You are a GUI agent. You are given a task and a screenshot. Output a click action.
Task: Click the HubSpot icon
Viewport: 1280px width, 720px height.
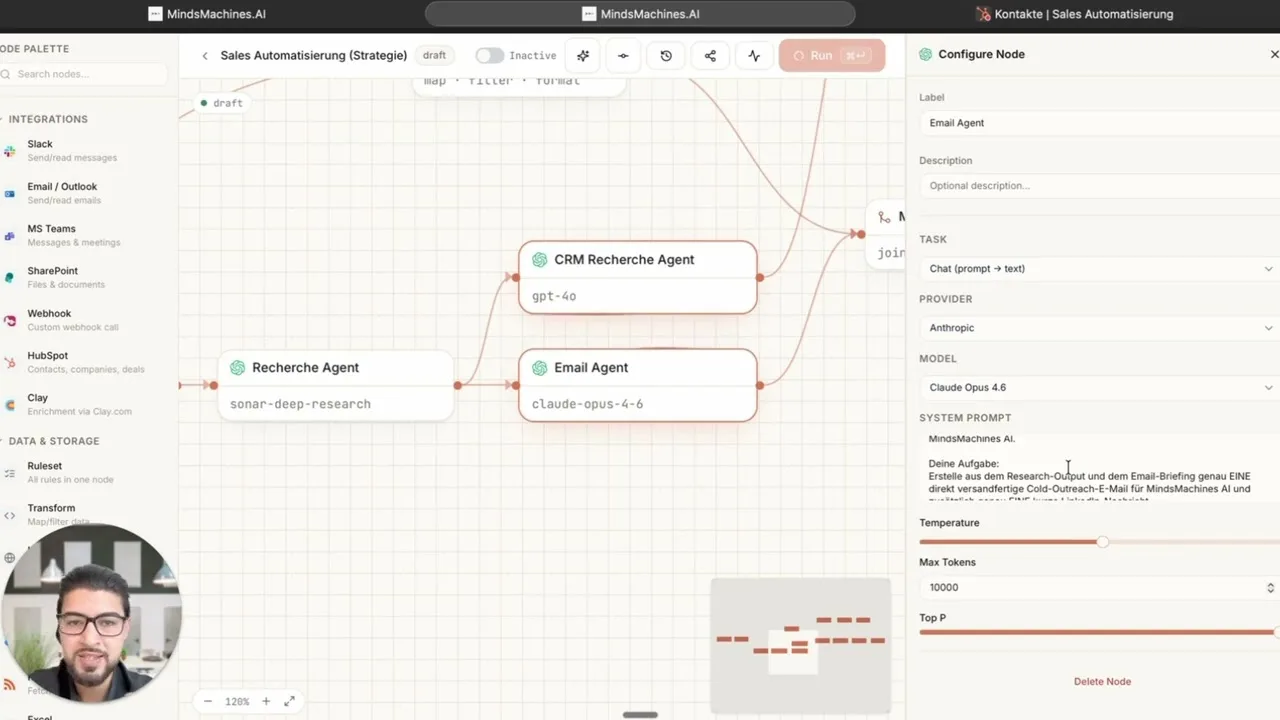(10, 362)
